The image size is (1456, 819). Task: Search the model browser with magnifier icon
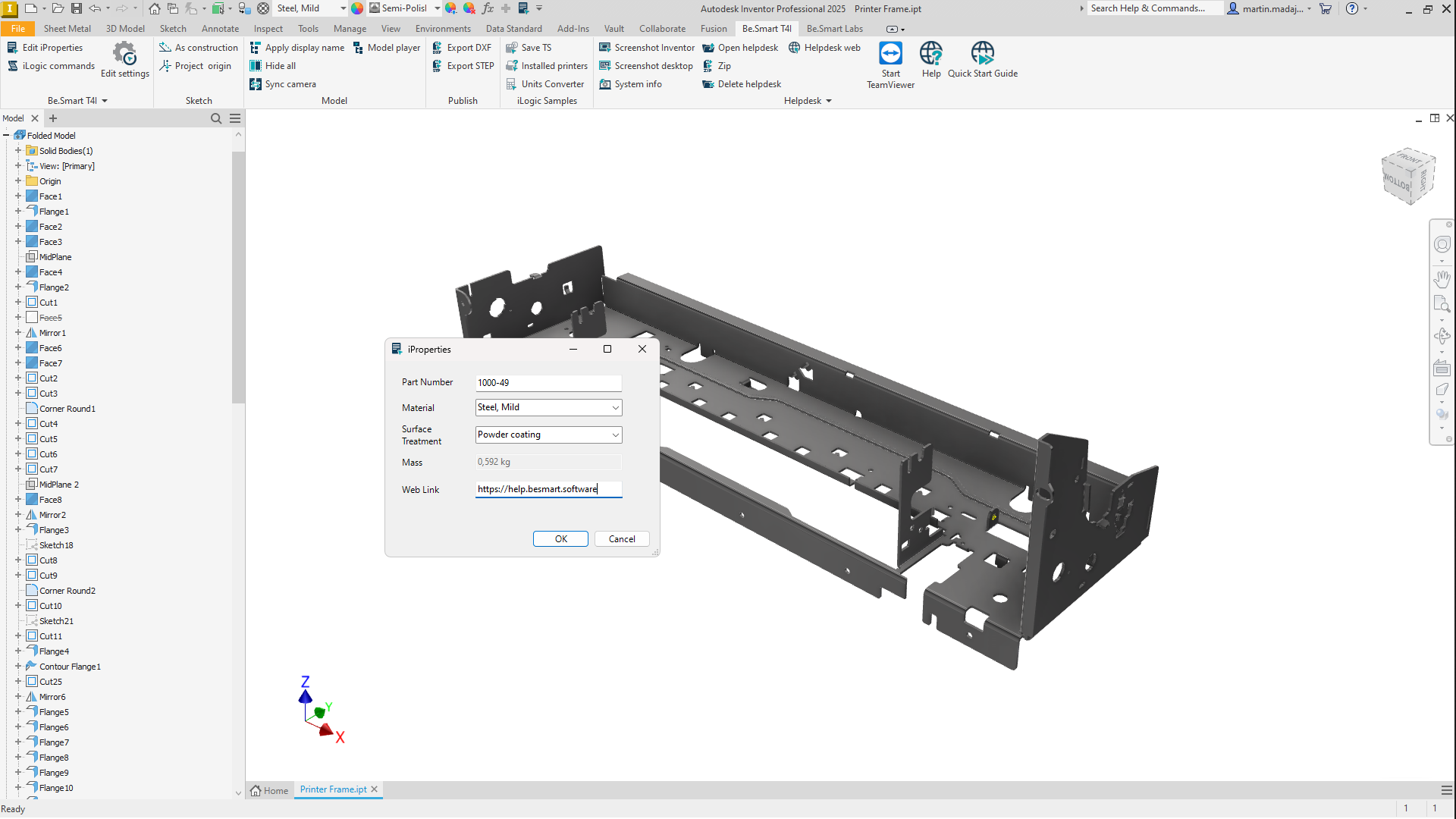[x=216, y=118]
